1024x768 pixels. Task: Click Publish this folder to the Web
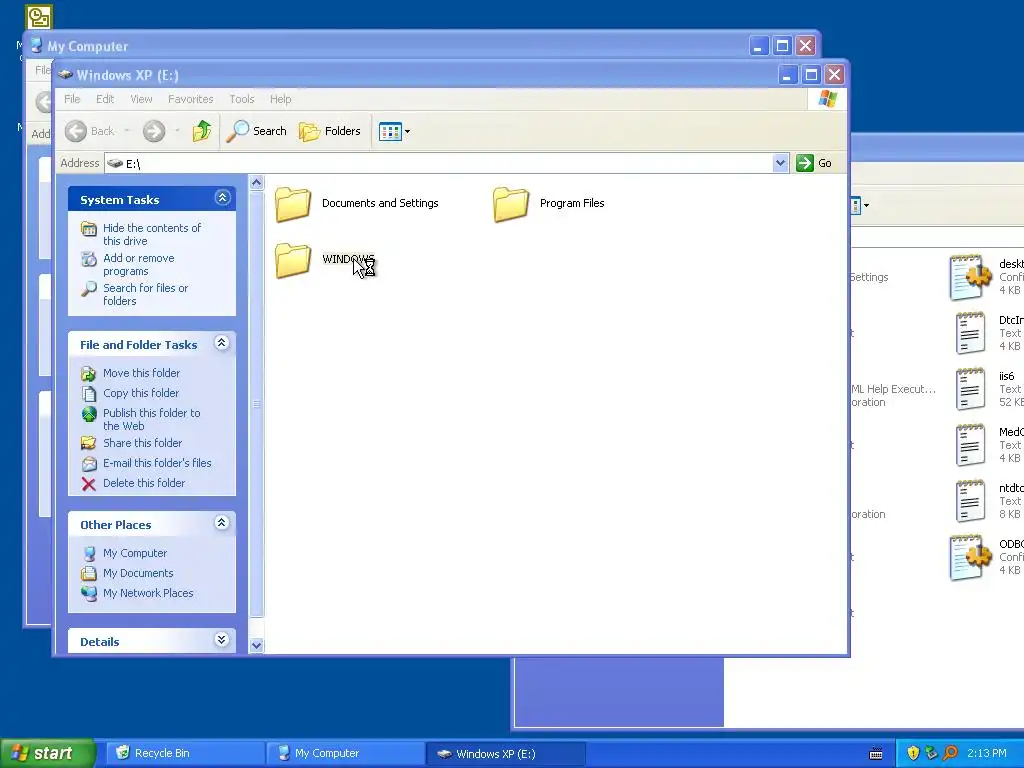152,419
